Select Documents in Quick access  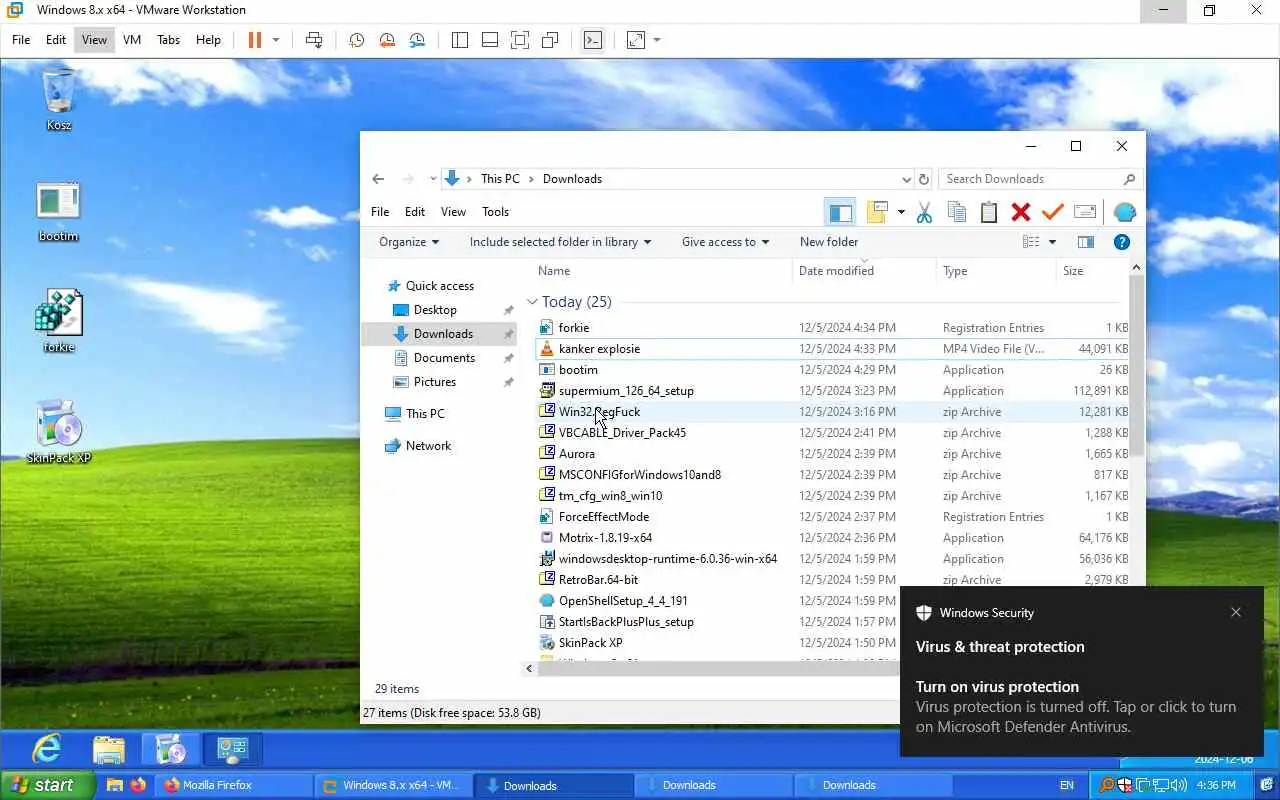444,358
